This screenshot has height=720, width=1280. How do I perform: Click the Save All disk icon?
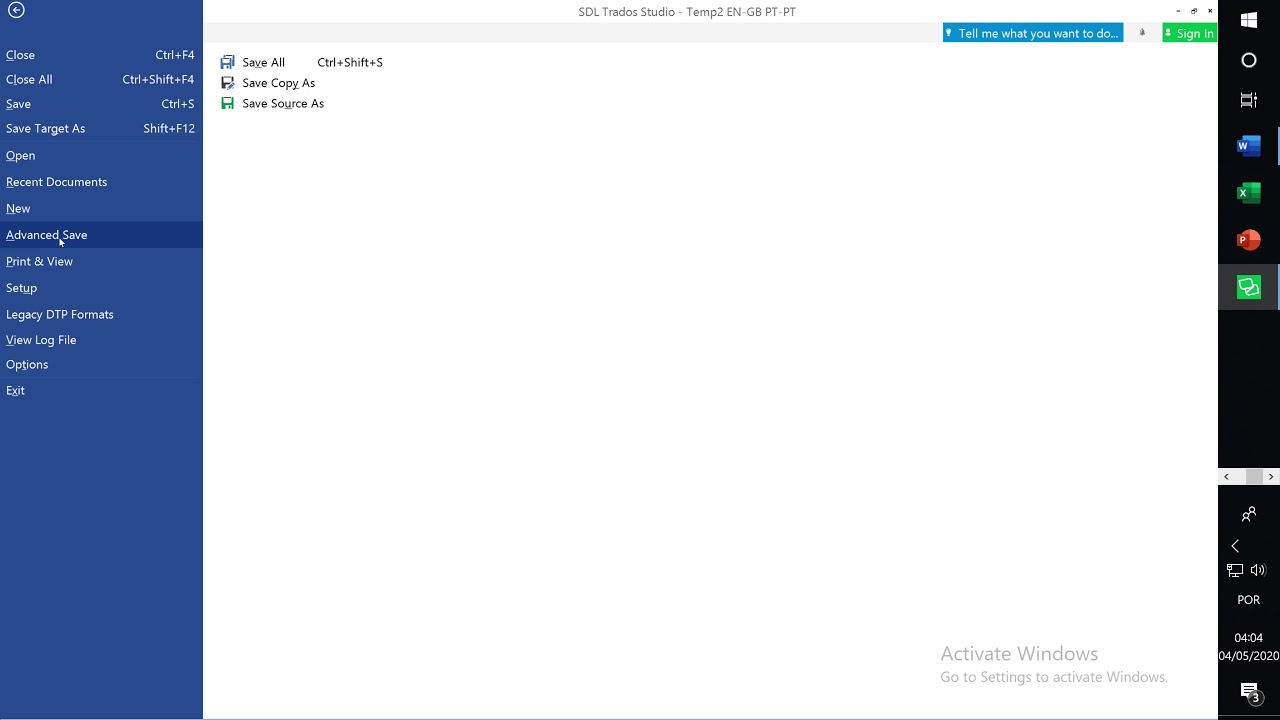228,62
